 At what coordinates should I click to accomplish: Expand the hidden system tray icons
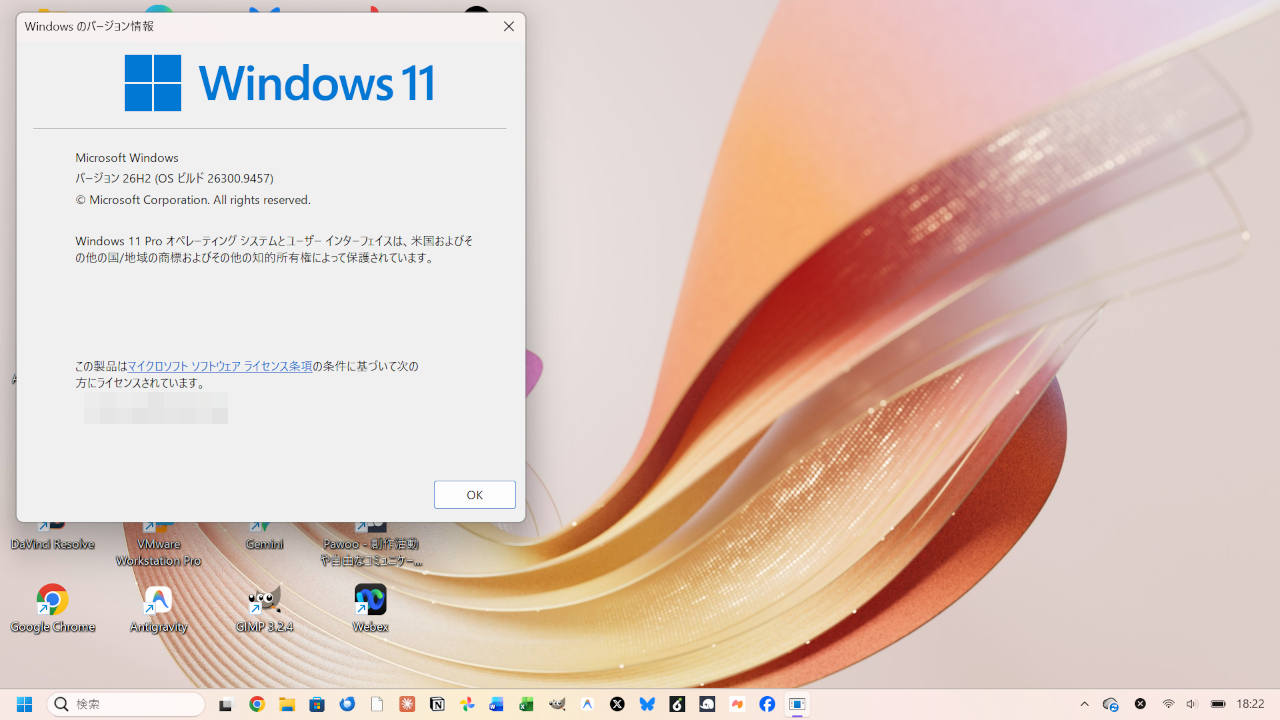click(x=1084, y=704)
